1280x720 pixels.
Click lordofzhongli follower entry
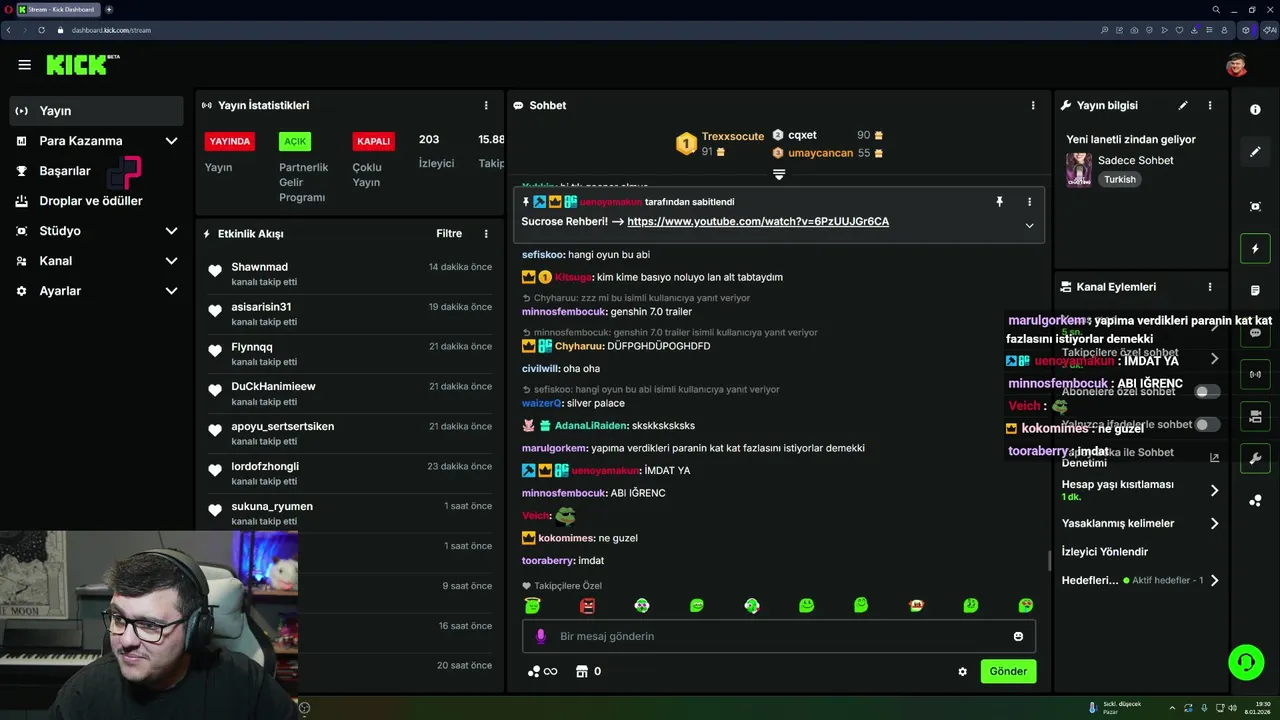coord(350,473)
